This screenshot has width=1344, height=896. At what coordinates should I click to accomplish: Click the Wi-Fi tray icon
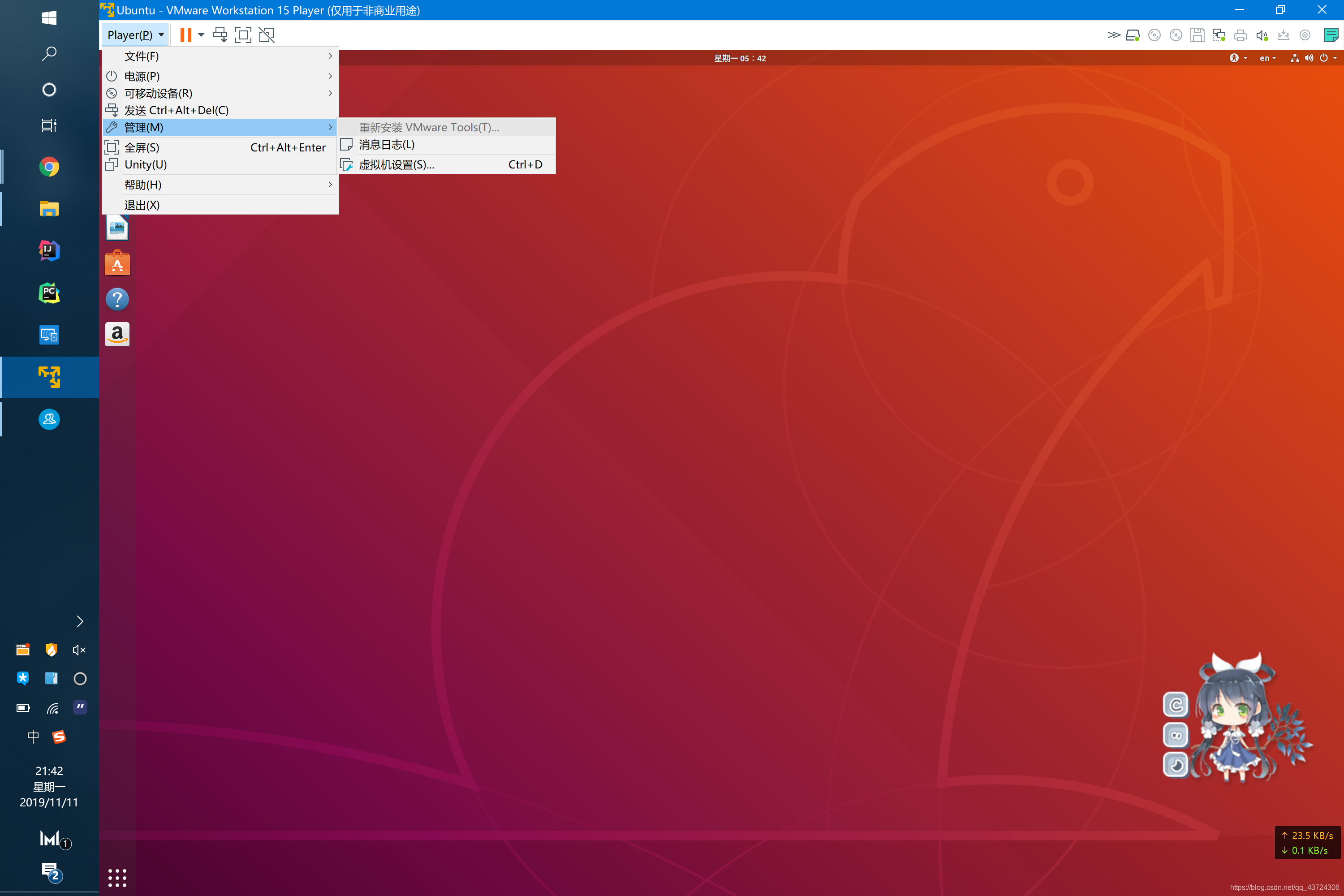[52, 708]
